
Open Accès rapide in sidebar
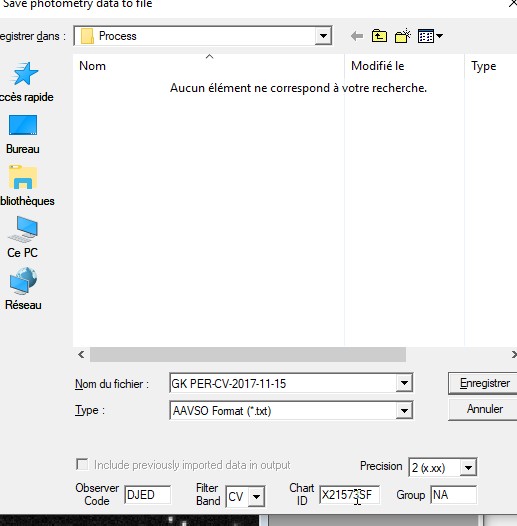(23, 82)
